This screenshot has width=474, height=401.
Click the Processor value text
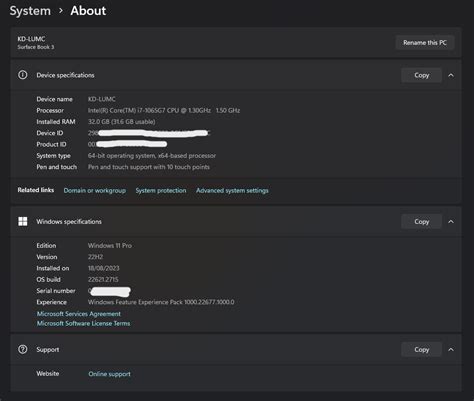164,110
